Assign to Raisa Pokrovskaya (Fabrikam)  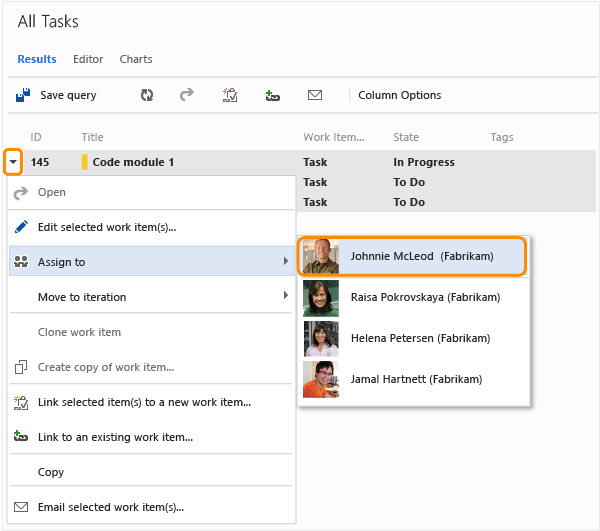(x=414, y=298)
